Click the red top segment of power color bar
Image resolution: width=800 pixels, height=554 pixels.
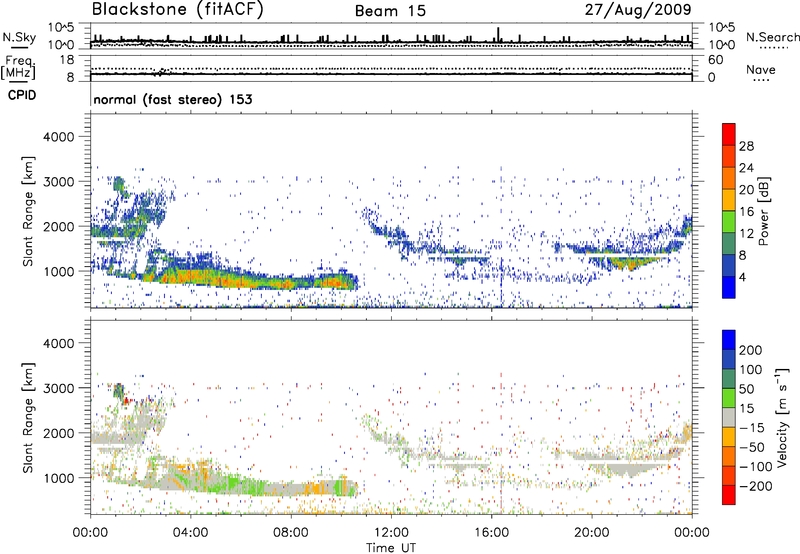pos(729,134)
